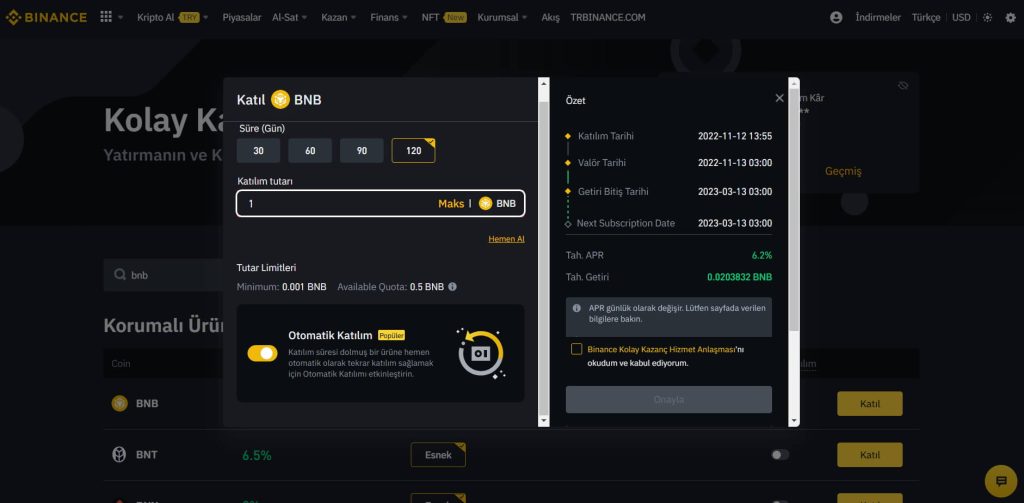Click Maks to fill maximum amount
1024x503 pixels.
point(451,203)
